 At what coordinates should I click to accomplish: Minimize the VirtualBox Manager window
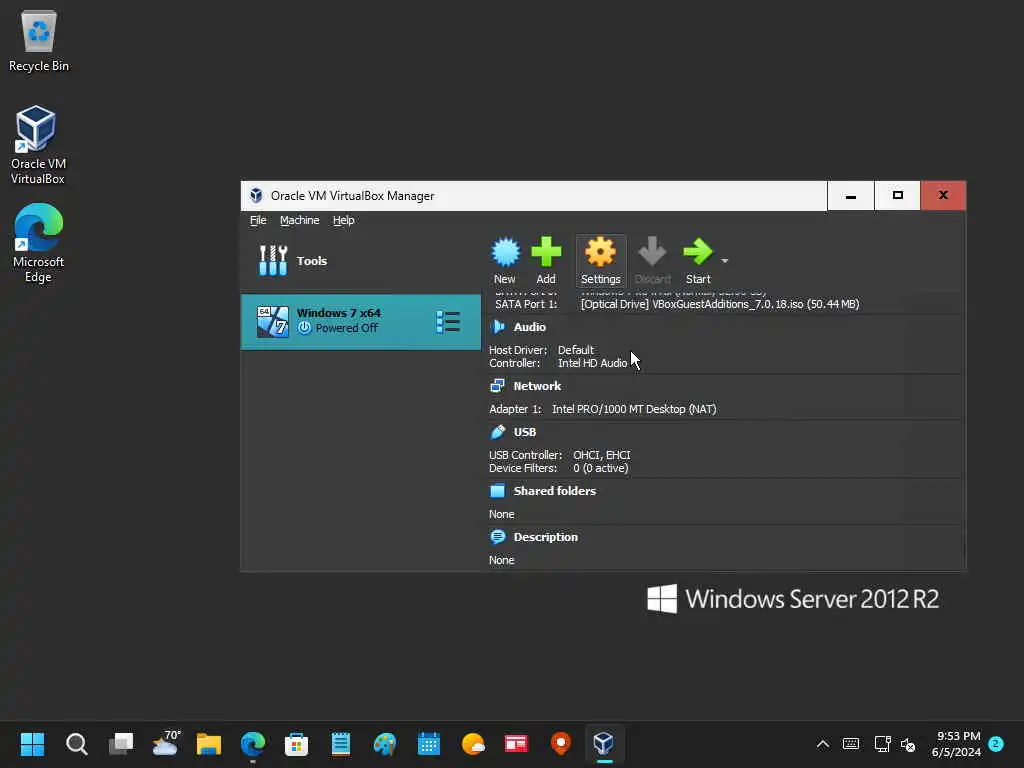click(x=850, y=196)
